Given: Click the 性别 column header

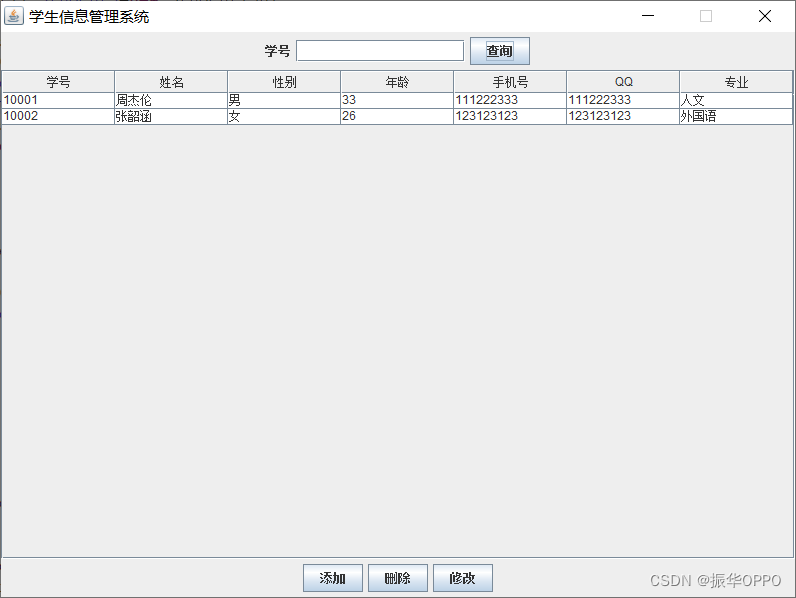Looking at the screenshot, I should tap(284, 82).
